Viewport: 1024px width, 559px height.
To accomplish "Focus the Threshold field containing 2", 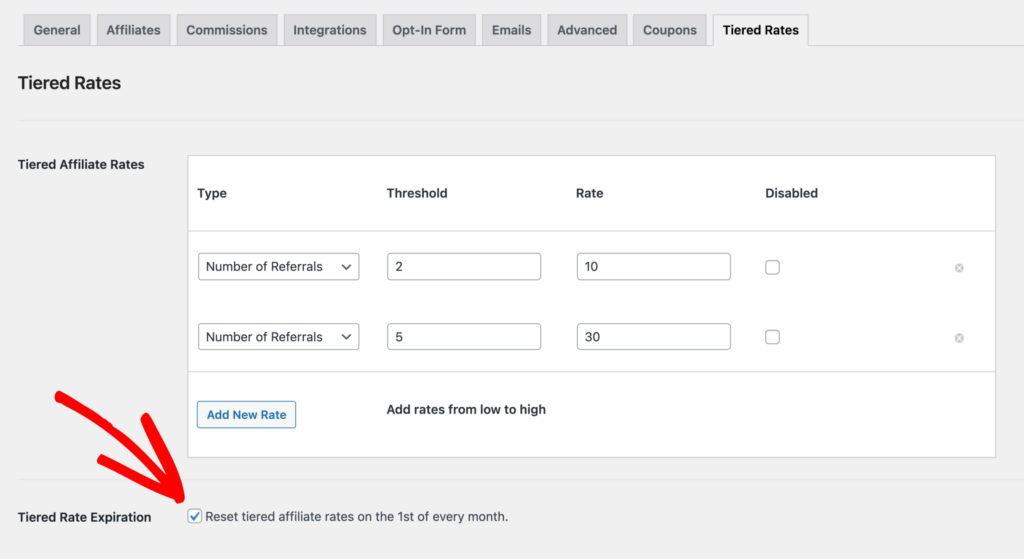I will point(464,266).
